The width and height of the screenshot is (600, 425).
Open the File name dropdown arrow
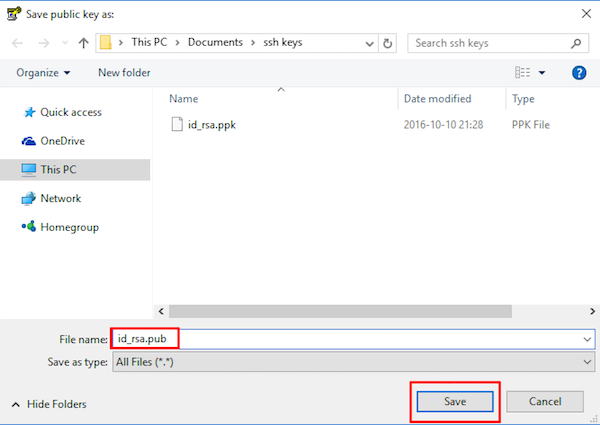[x=587, y=339]
